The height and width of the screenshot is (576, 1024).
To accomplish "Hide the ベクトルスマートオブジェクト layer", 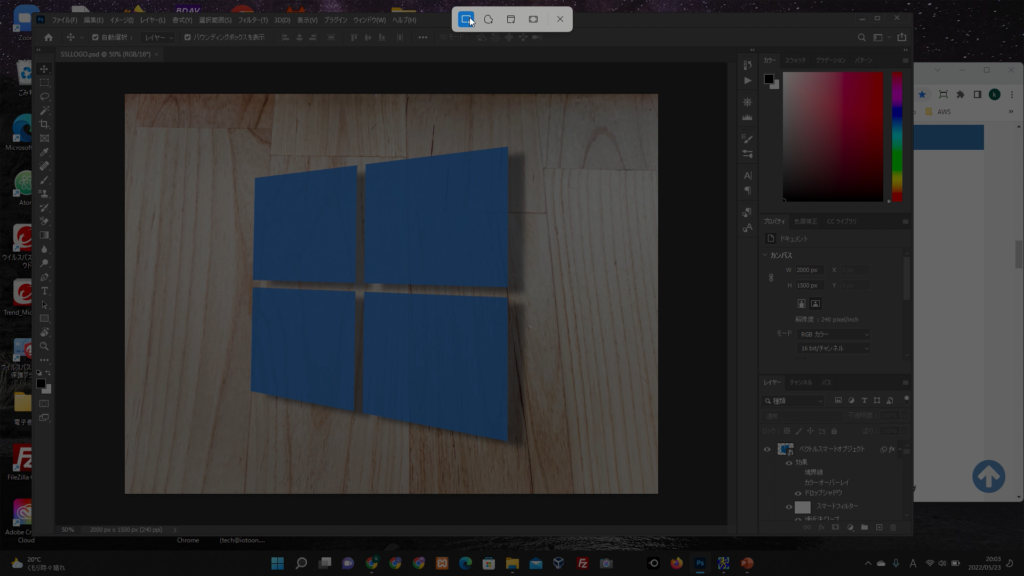I will pyautogui.click(x=767, y=449).
